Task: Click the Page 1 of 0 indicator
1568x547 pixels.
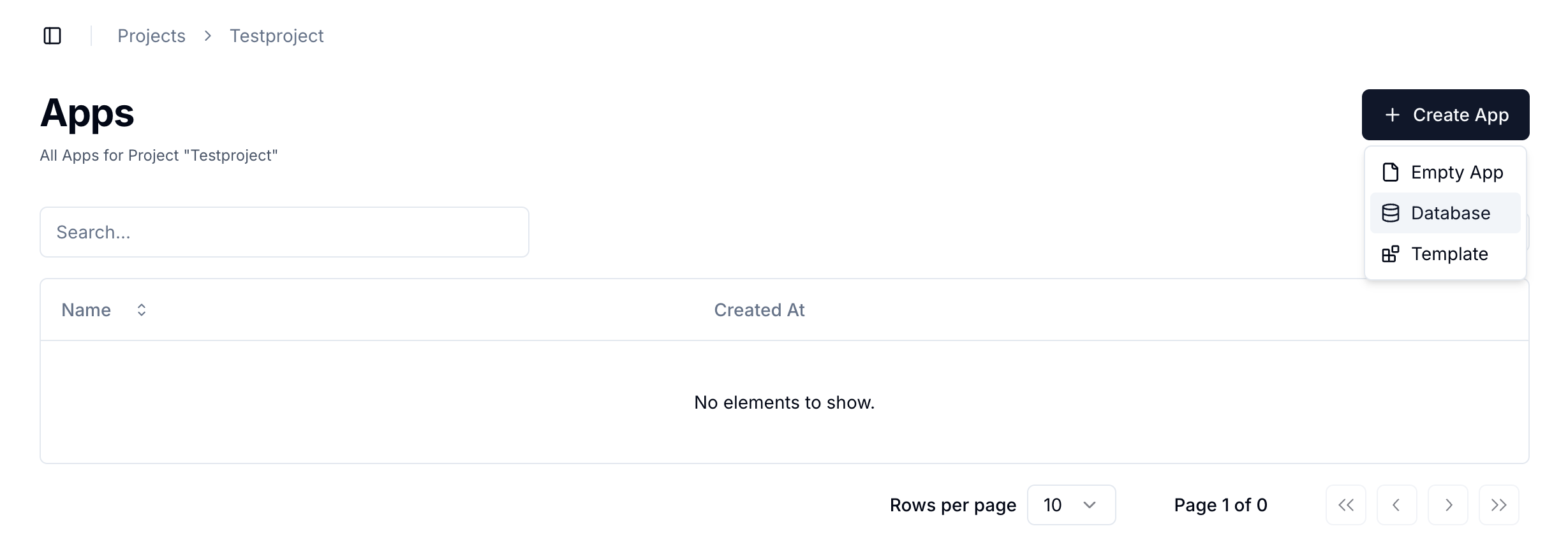Action: pos(1220,505)
